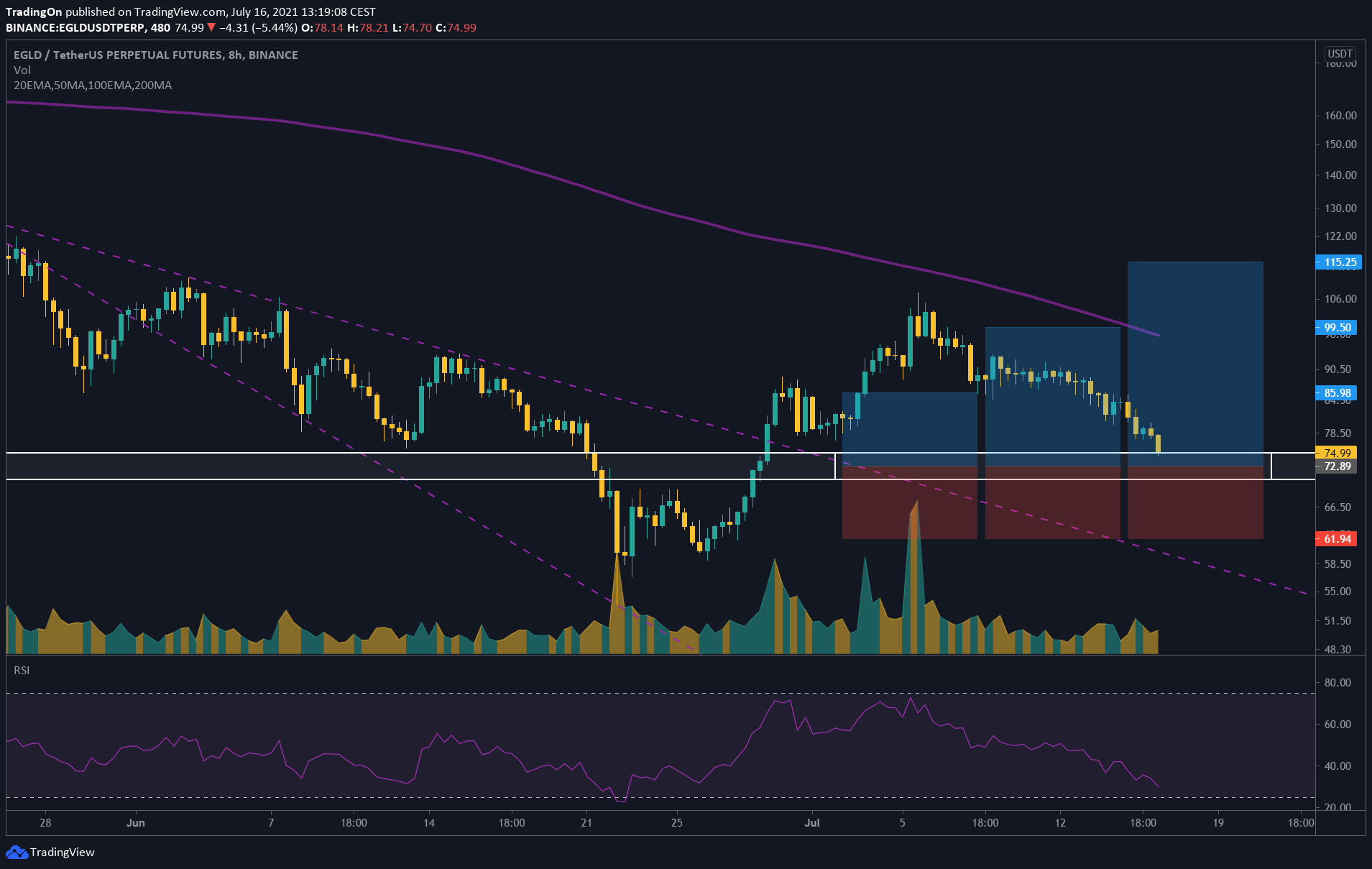Click the 115.25 blue price label

[x=1338, y=262]
